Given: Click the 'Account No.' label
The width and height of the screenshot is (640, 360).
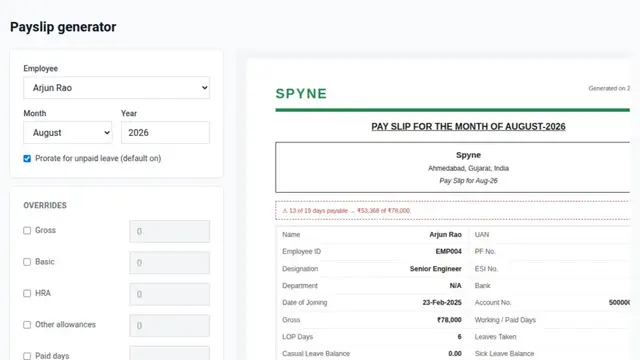Looking at the screenshot, I should click(493, 302).
